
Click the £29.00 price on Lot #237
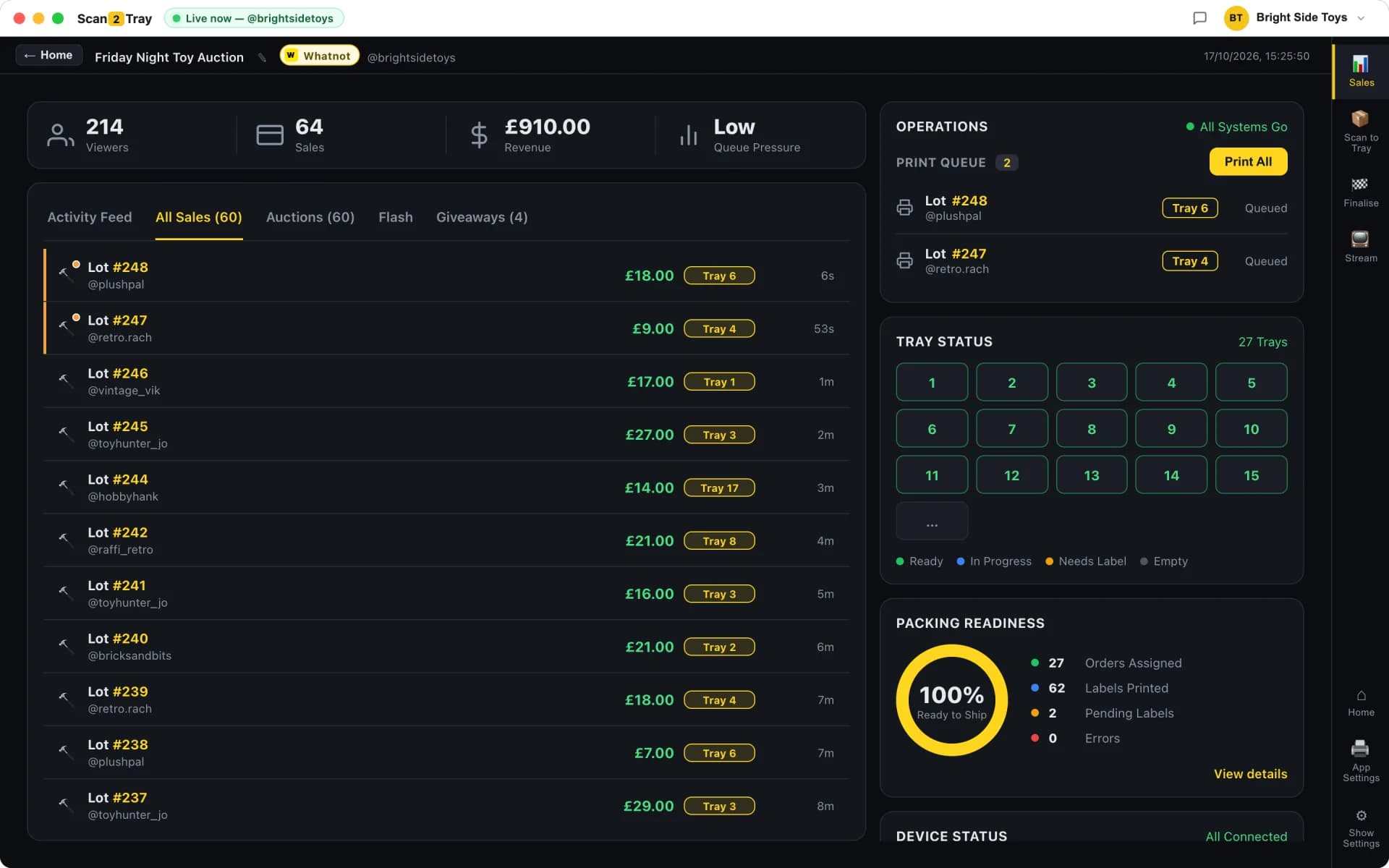pos(648,806)
